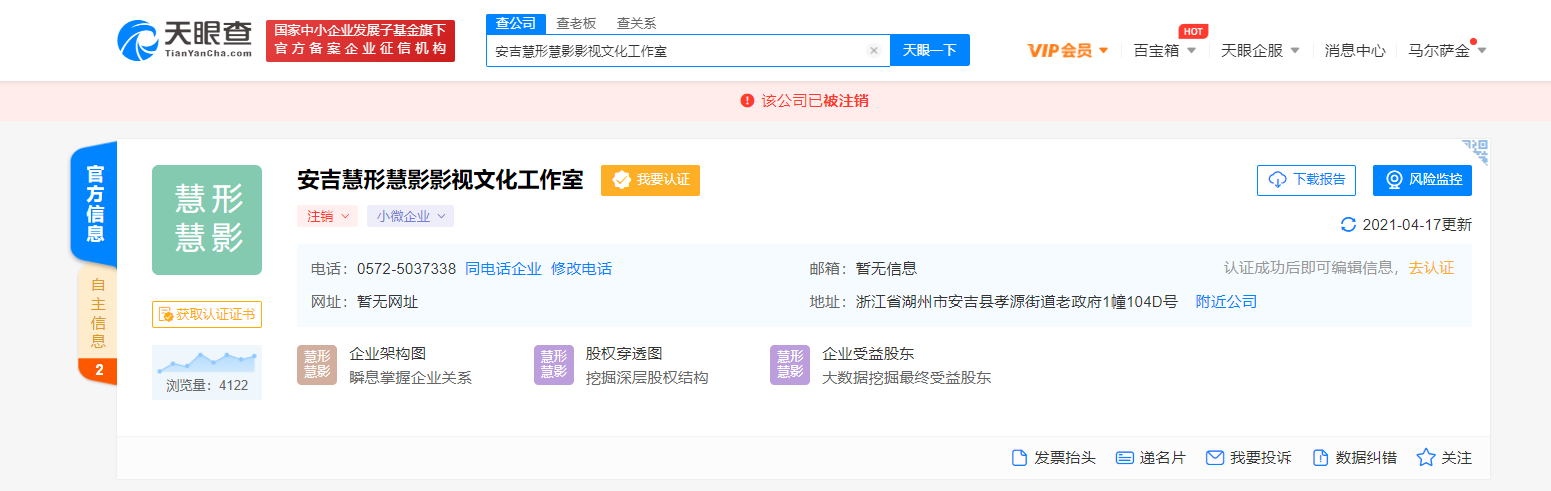Click the company title 安吉慧形慧影影视文化工作室
Viewport: 1551px width, 491px height.
coord(440,180)
